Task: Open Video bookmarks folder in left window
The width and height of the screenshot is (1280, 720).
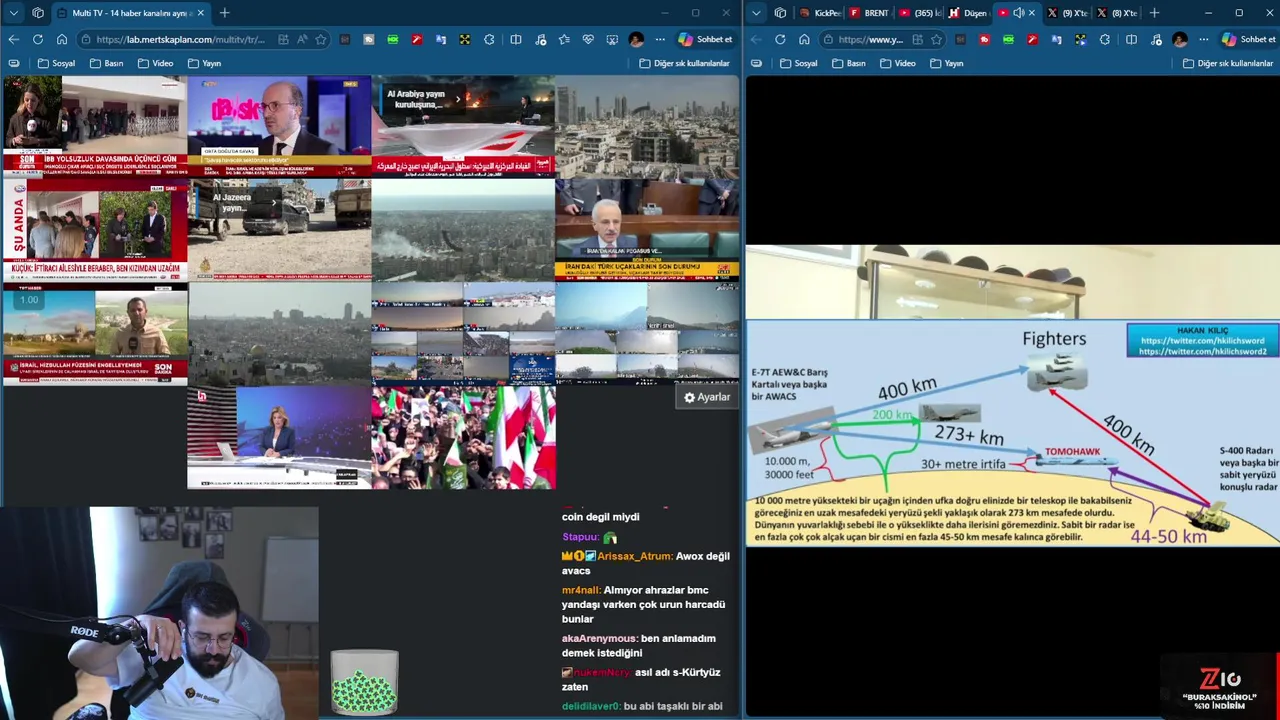Action: (155, 63)
